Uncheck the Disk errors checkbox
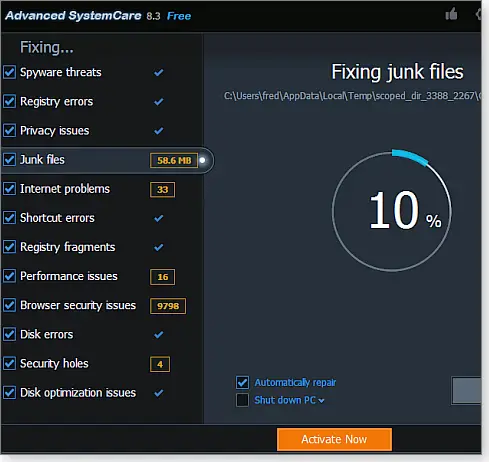 tap(9, 334)
